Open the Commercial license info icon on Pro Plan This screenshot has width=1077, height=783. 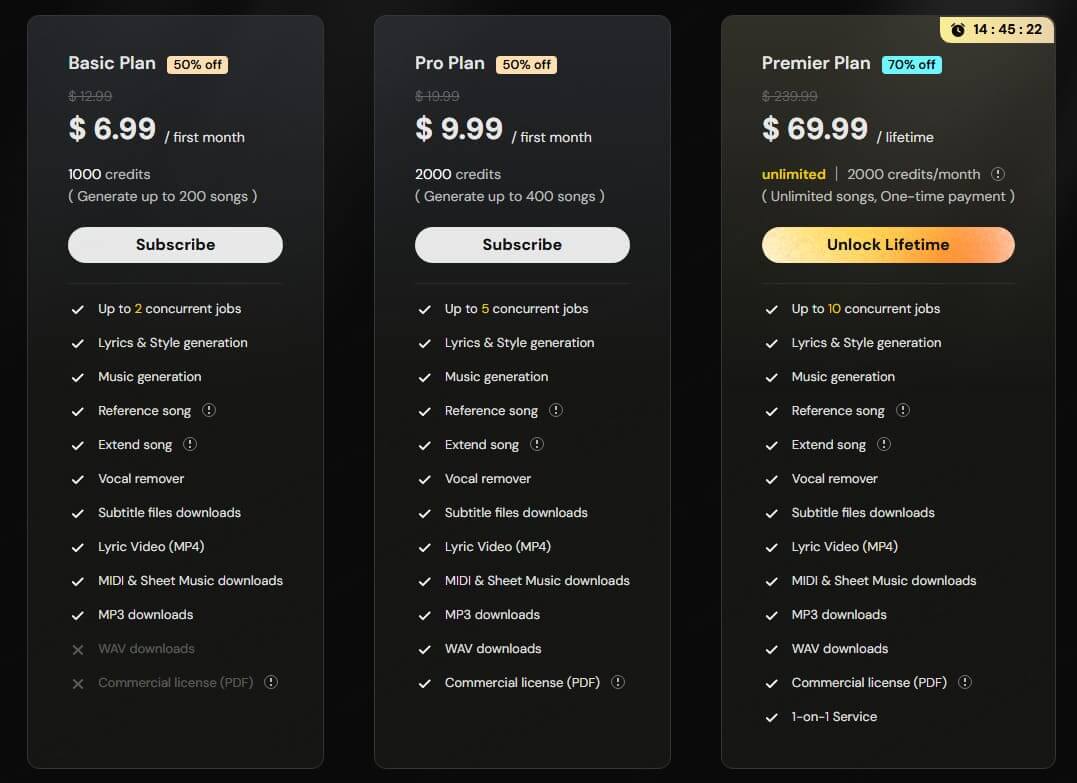[x=618, y=682]
